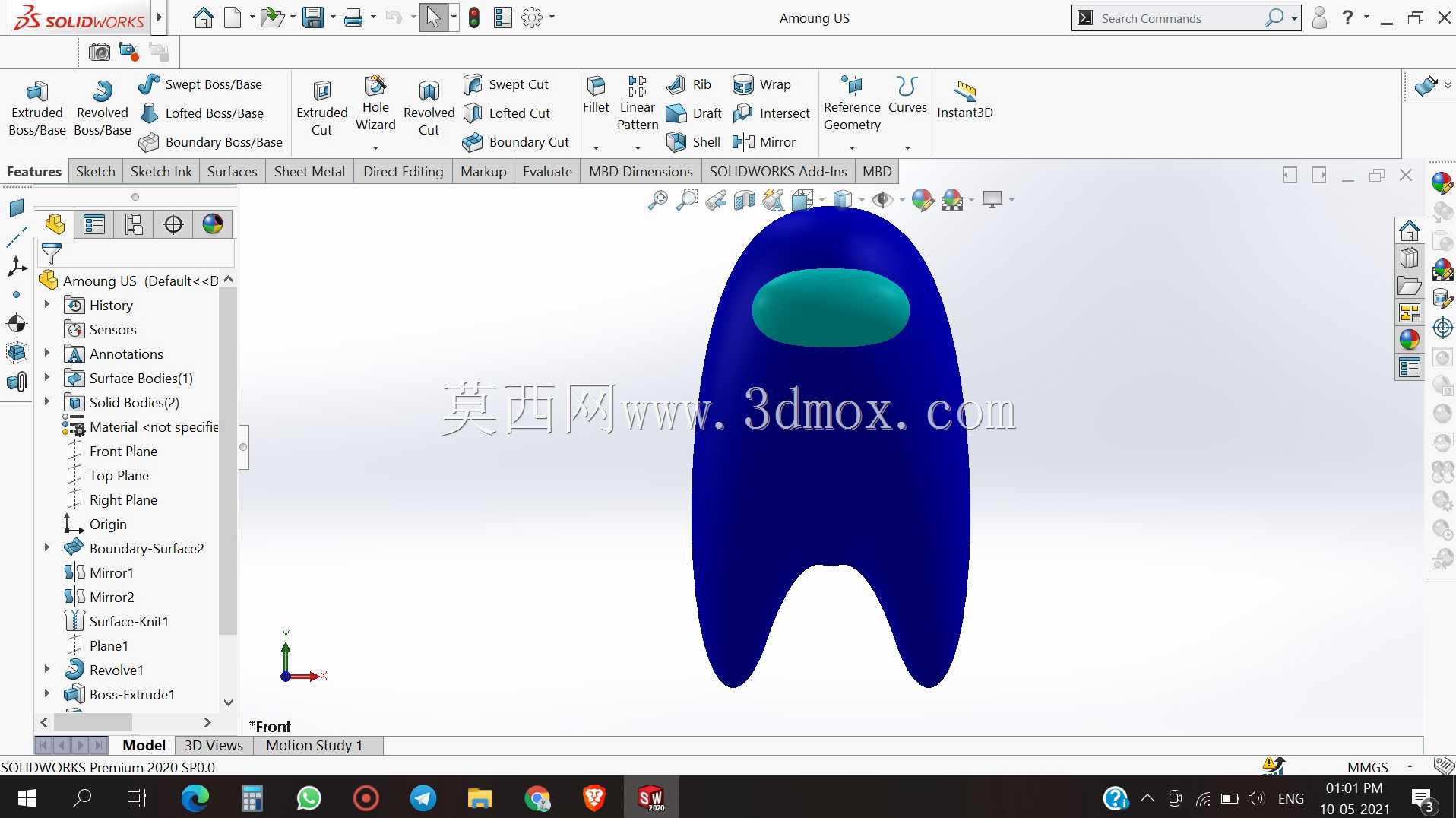Select the Draft feature
The width and height of the screenshot is (1456, 818).
694,113
